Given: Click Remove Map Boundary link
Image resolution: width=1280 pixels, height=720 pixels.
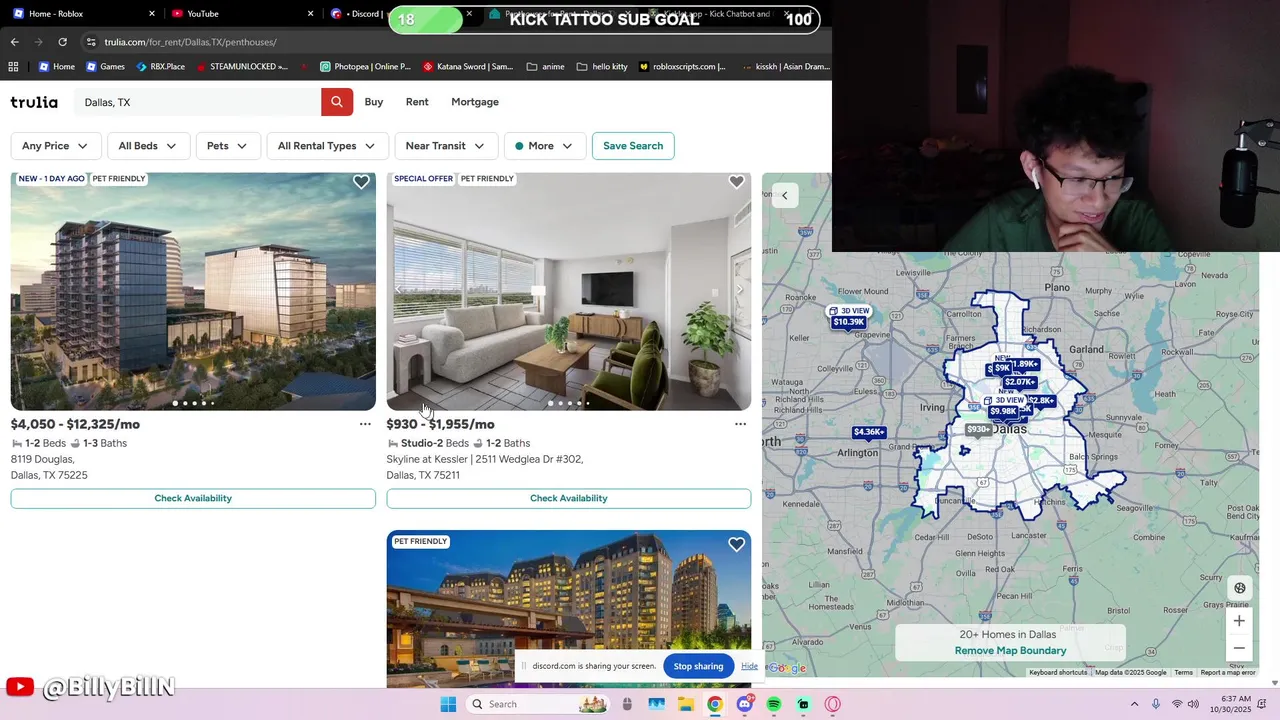Looking at the screenshot, I should (1010, 651).
